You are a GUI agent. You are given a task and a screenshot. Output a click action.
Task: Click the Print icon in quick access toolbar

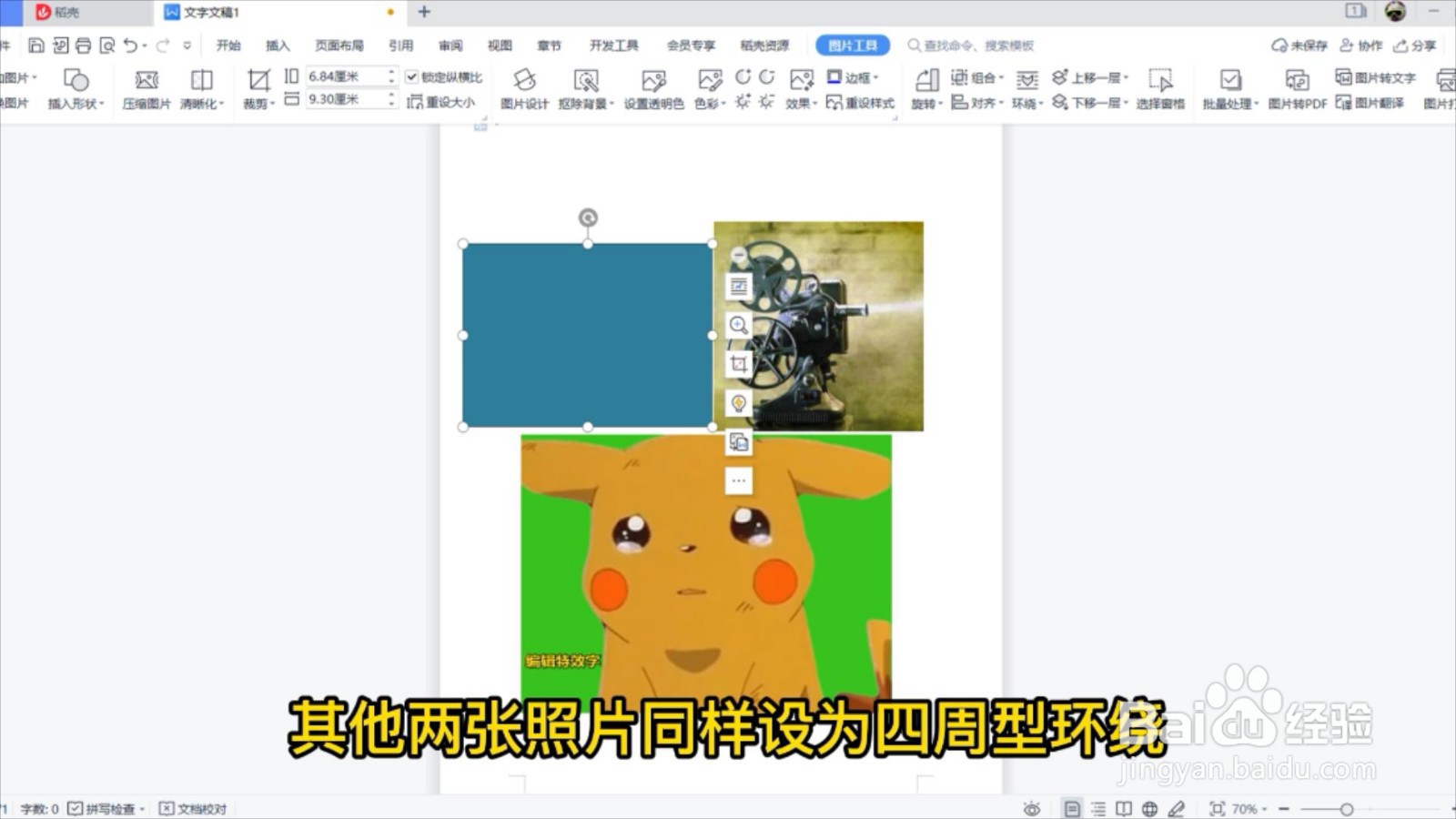pos(84,45)
